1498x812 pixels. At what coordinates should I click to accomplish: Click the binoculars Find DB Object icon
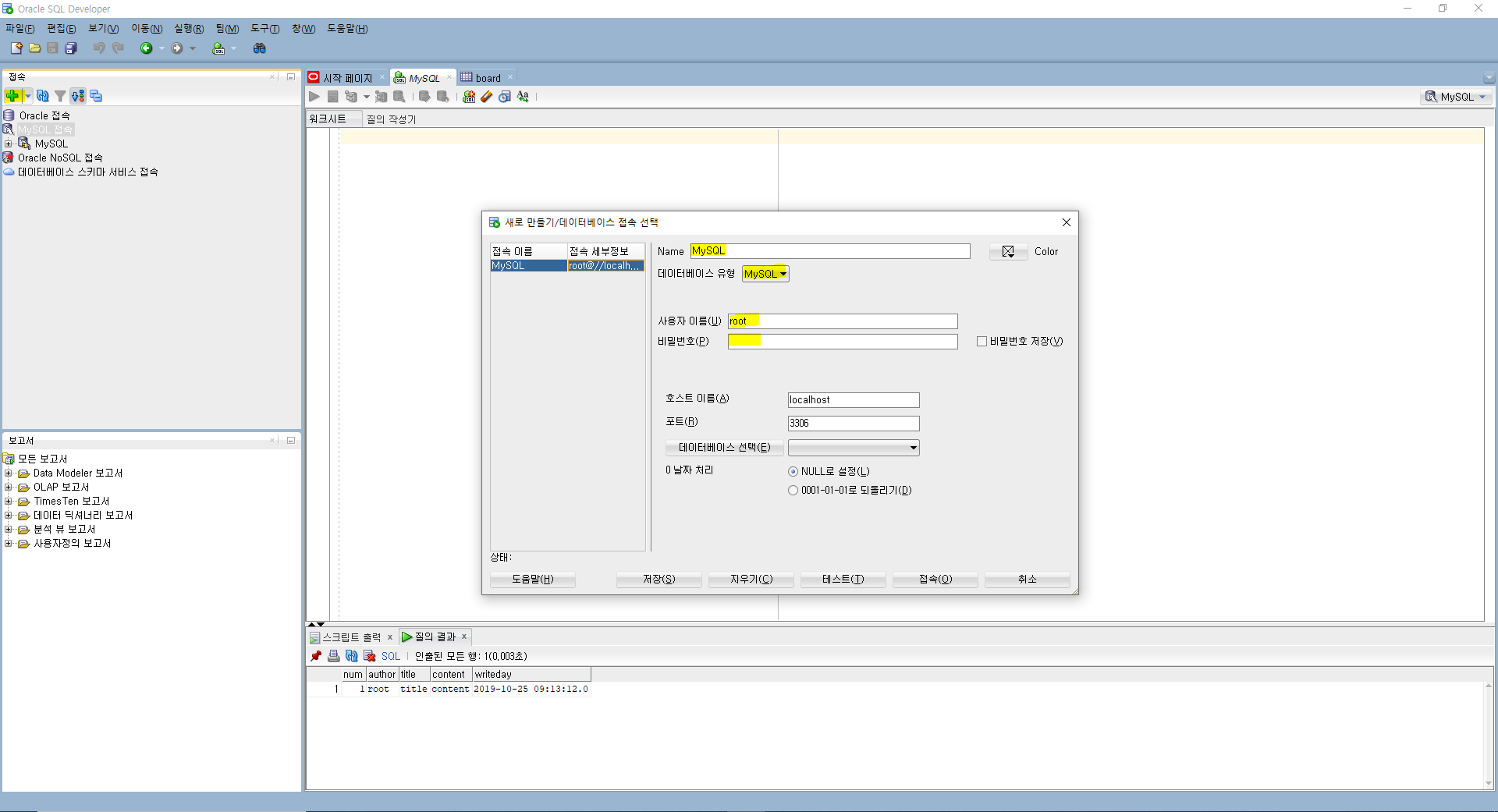pos(260,48)
